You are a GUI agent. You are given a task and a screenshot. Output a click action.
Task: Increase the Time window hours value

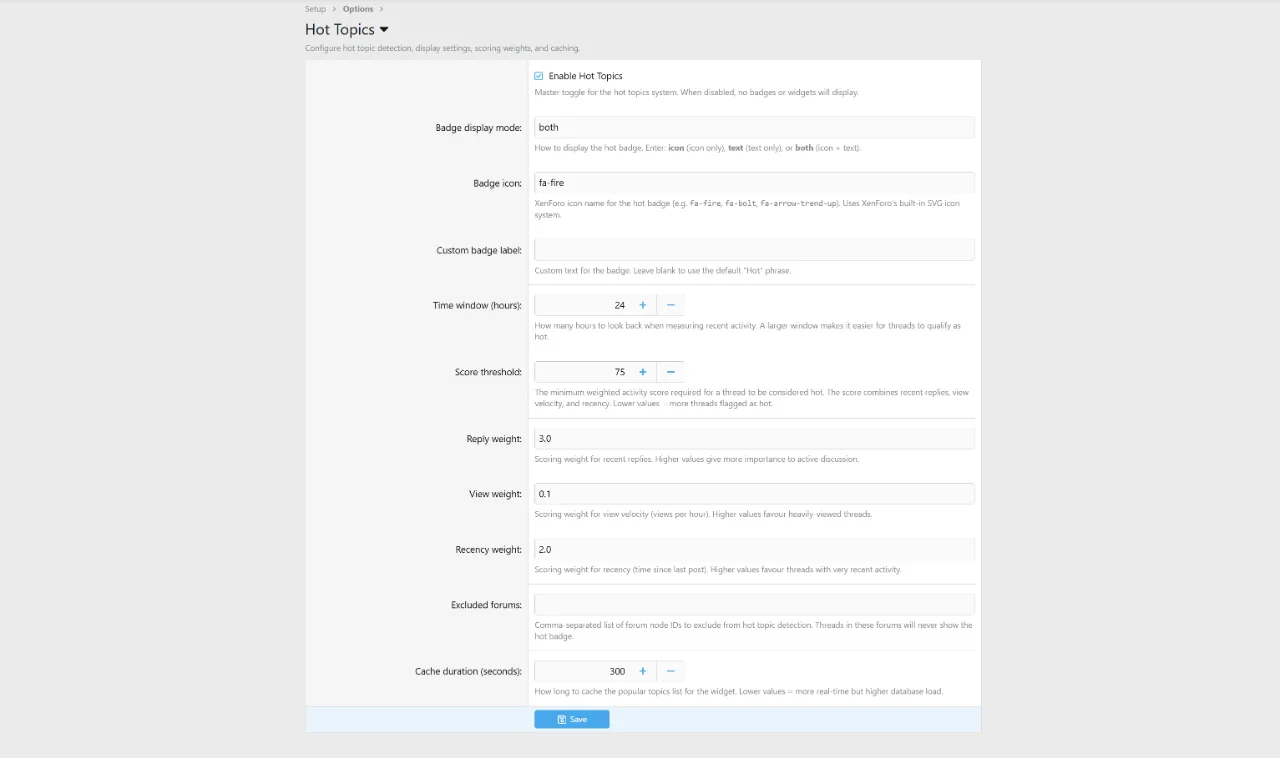[642, 305]
